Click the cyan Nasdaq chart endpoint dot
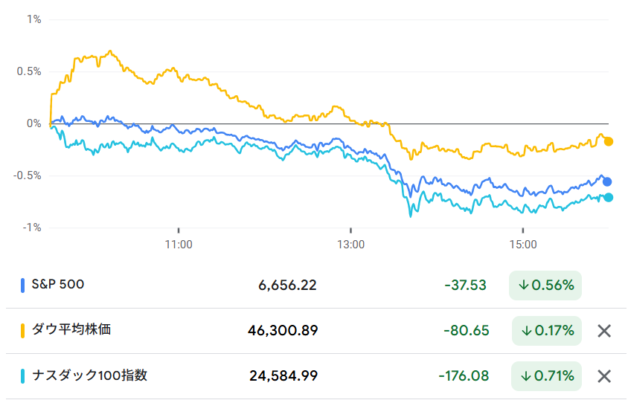628x400 pixels. tap(608, 197)
